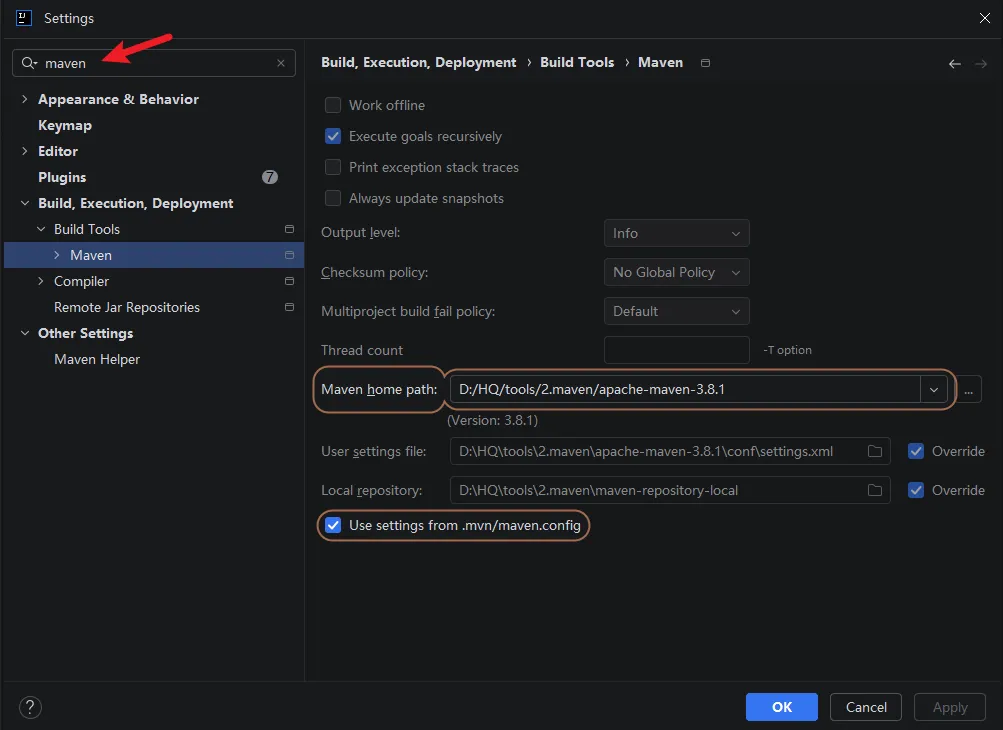The height and width of the screenshot is (730, 1003).
Task: Navigate back with the left arrow icon
Action: click(x=954, y=63)
